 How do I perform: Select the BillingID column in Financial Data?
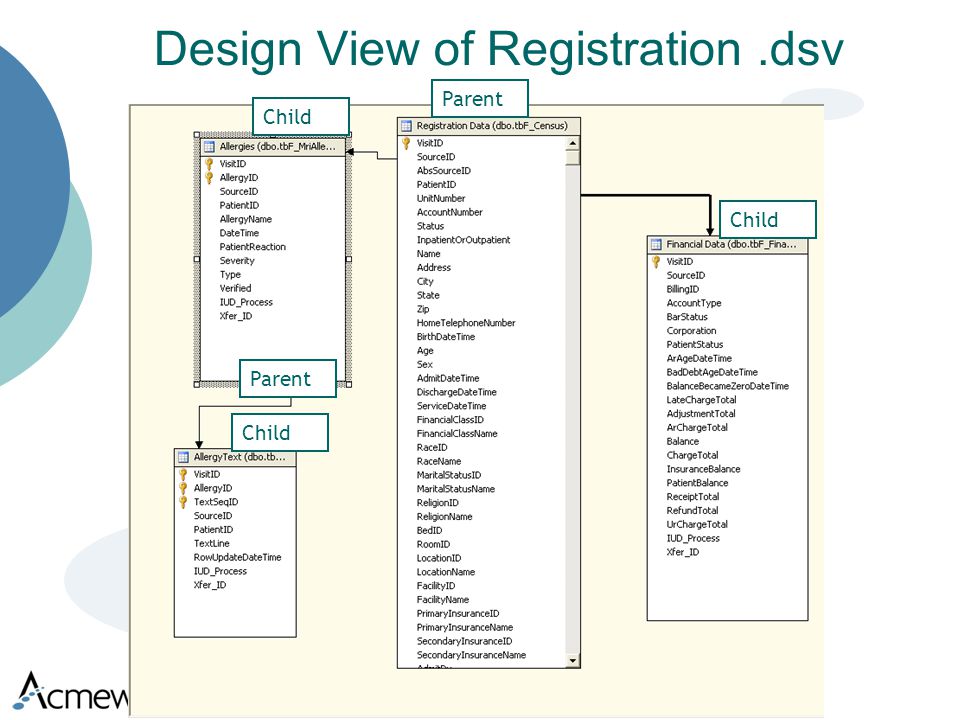[682, 290]
